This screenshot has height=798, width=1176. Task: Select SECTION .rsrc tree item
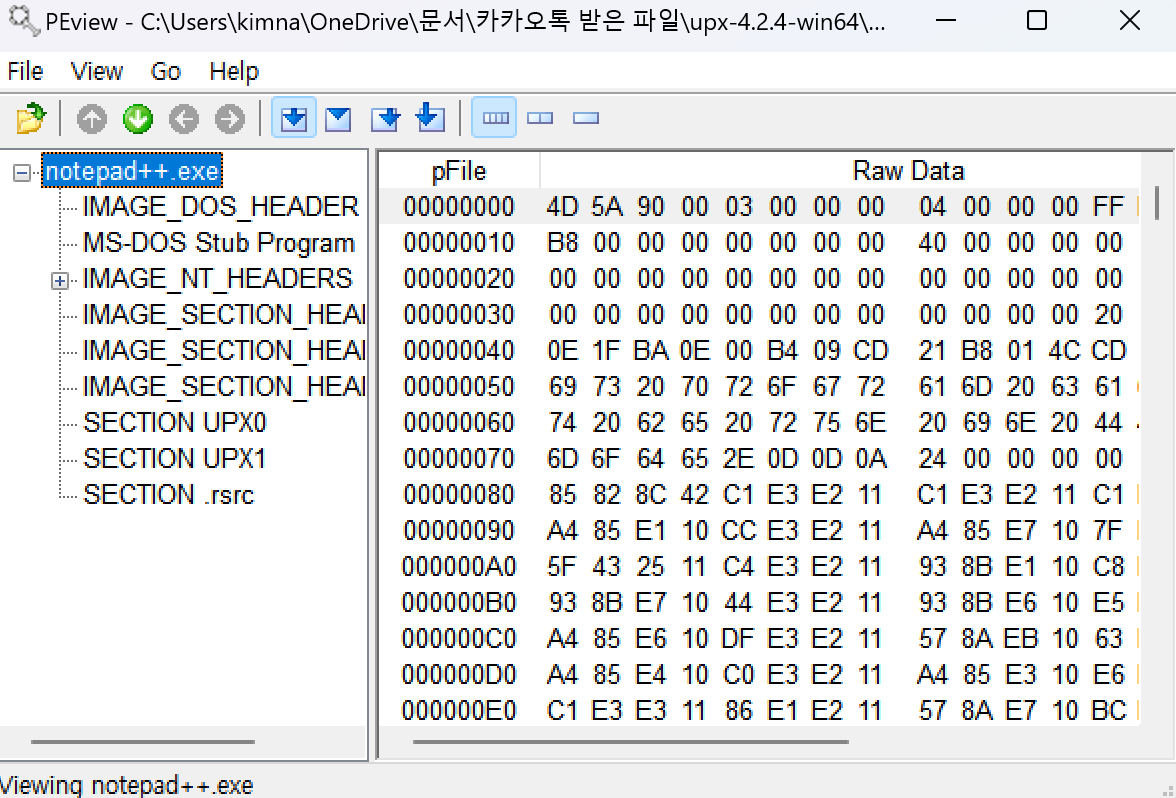(x=169, y=495)
